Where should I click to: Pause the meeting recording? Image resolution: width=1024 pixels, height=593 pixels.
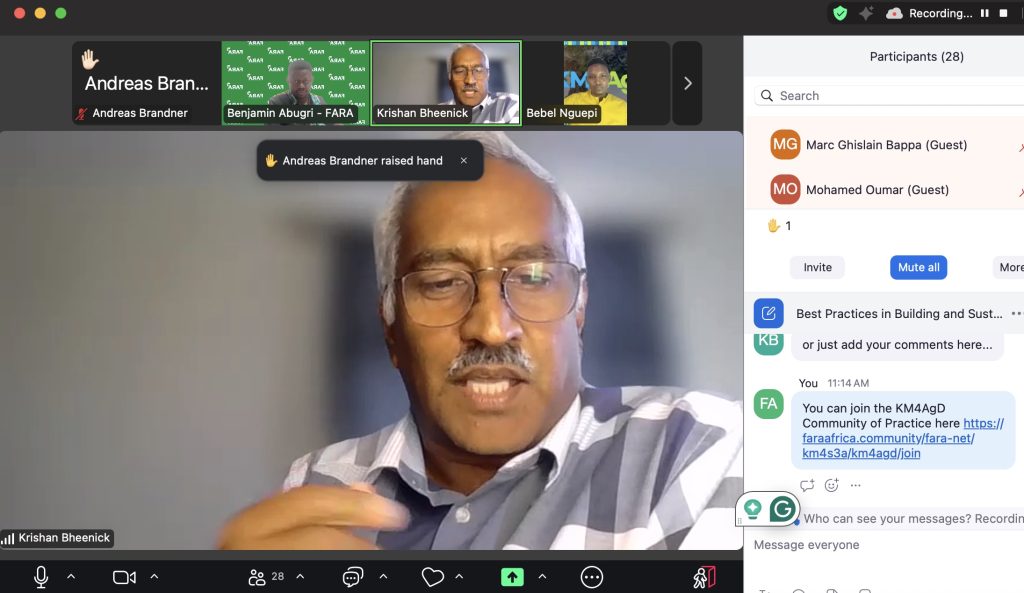(x=984, y=13)
